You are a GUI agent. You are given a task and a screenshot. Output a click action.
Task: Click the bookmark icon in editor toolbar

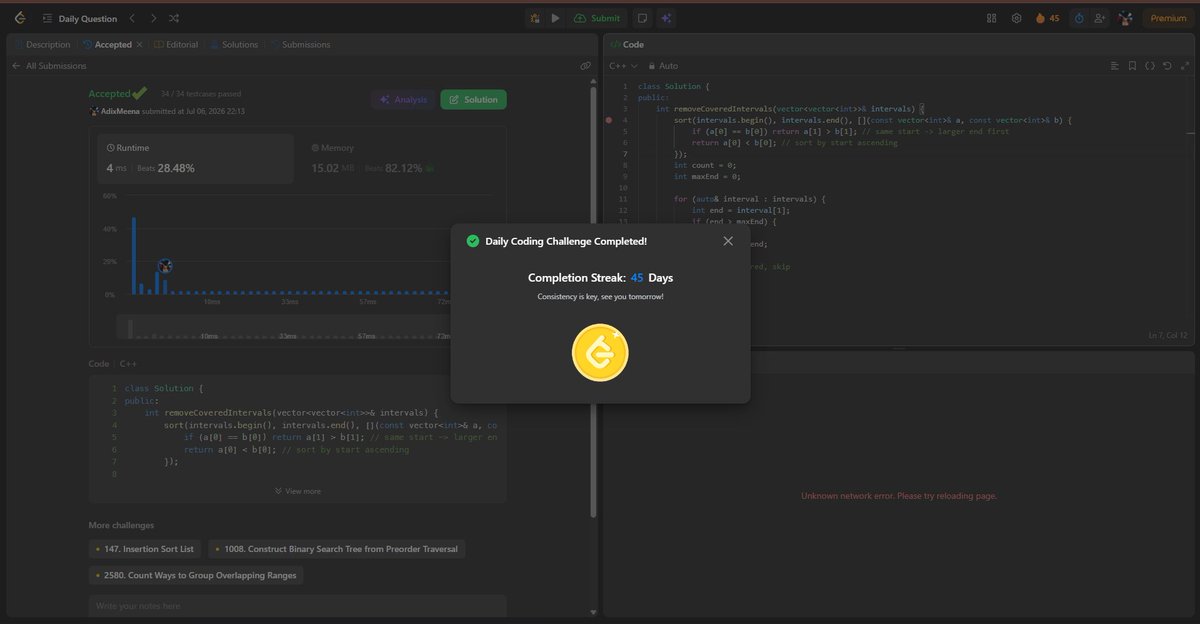coord(1133,66)
